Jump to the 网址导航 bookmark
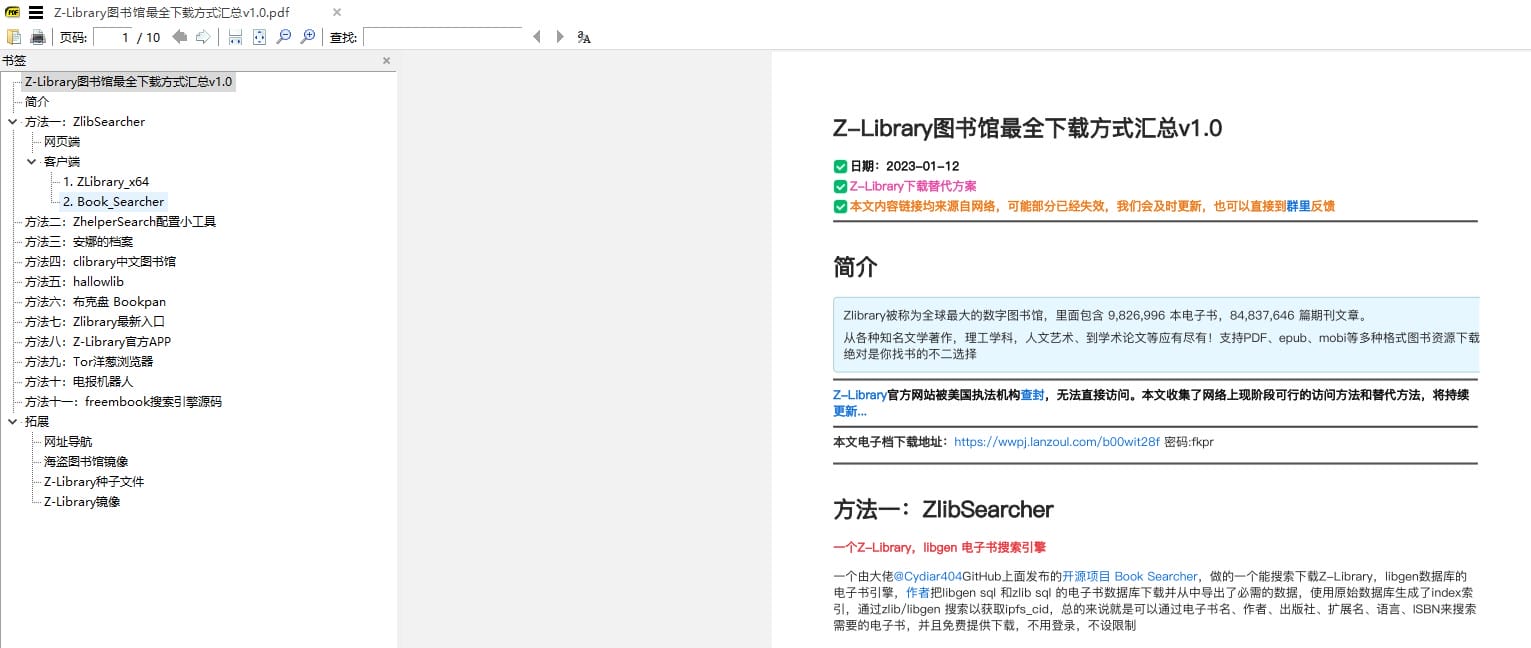 point(68,442)
